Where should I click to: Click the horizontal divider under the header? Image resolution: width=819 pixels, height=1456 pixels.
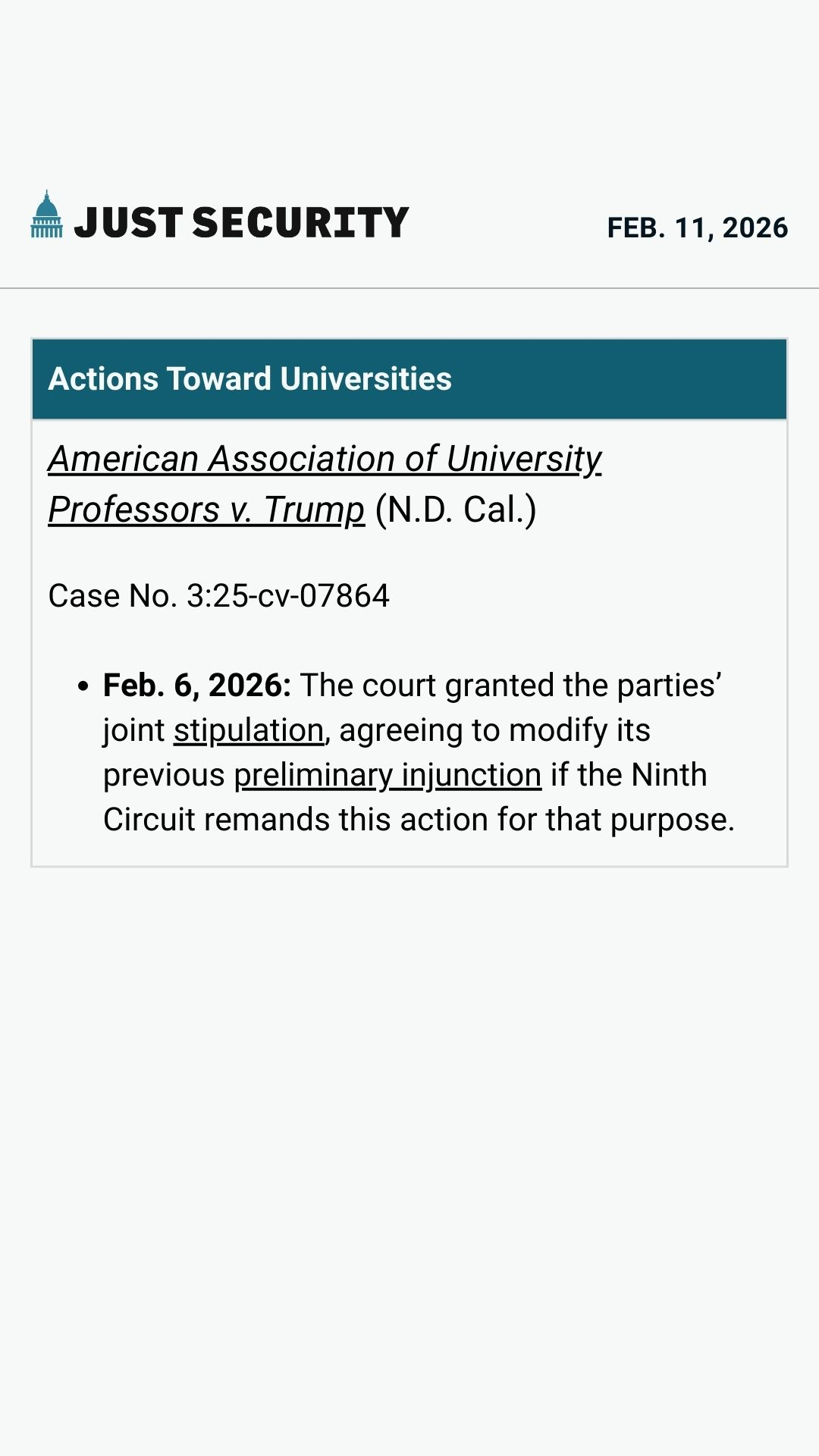pyautogui.click(x=409, y=288)
